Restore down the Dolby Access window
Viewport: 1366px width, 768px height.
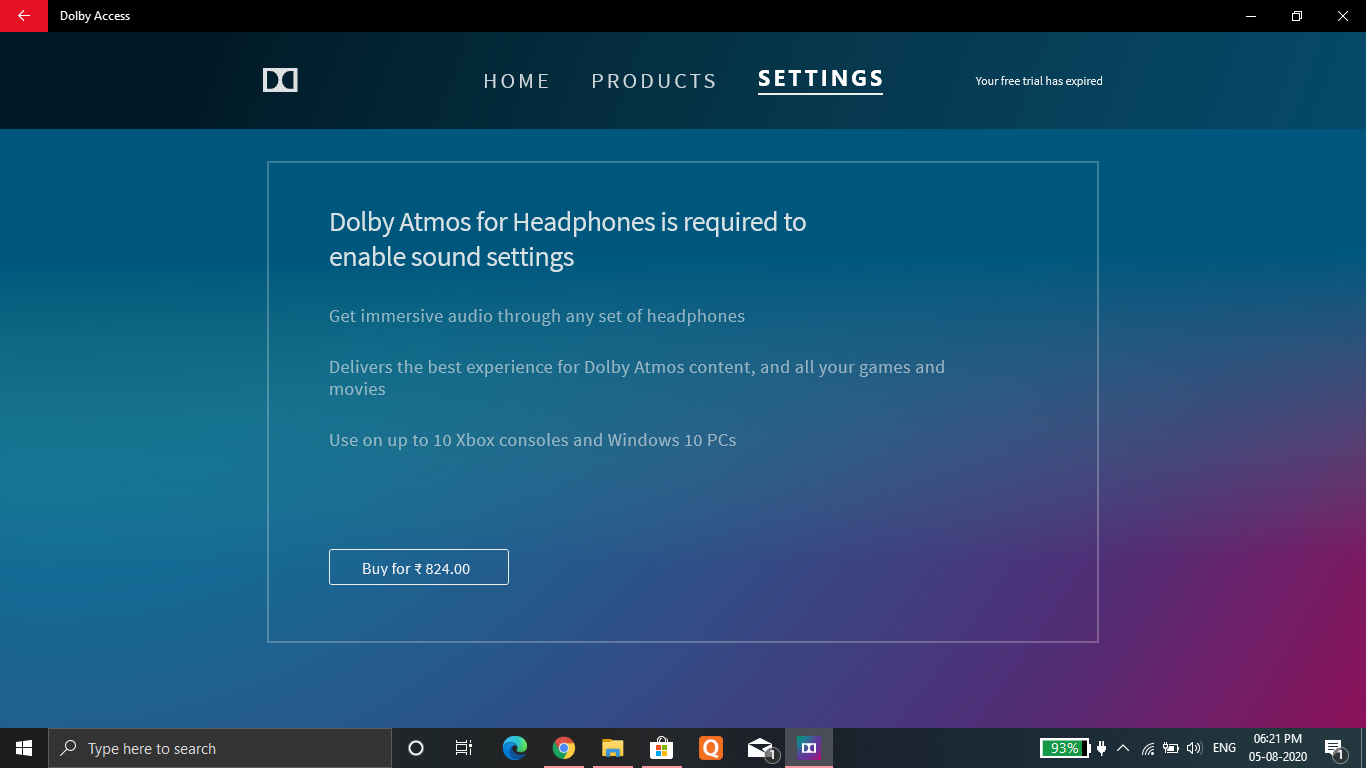1297,16
